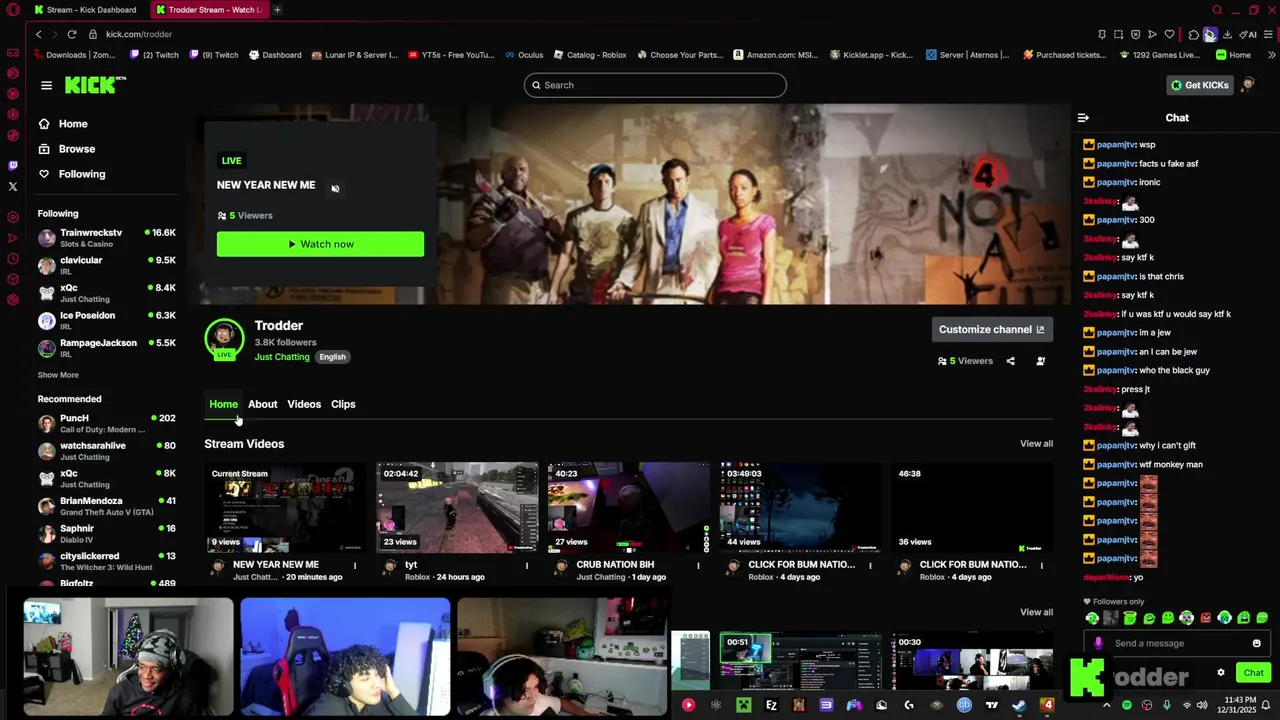
Task: Open options for NEW YEAR NEW ME video
Action: (355, 565)
